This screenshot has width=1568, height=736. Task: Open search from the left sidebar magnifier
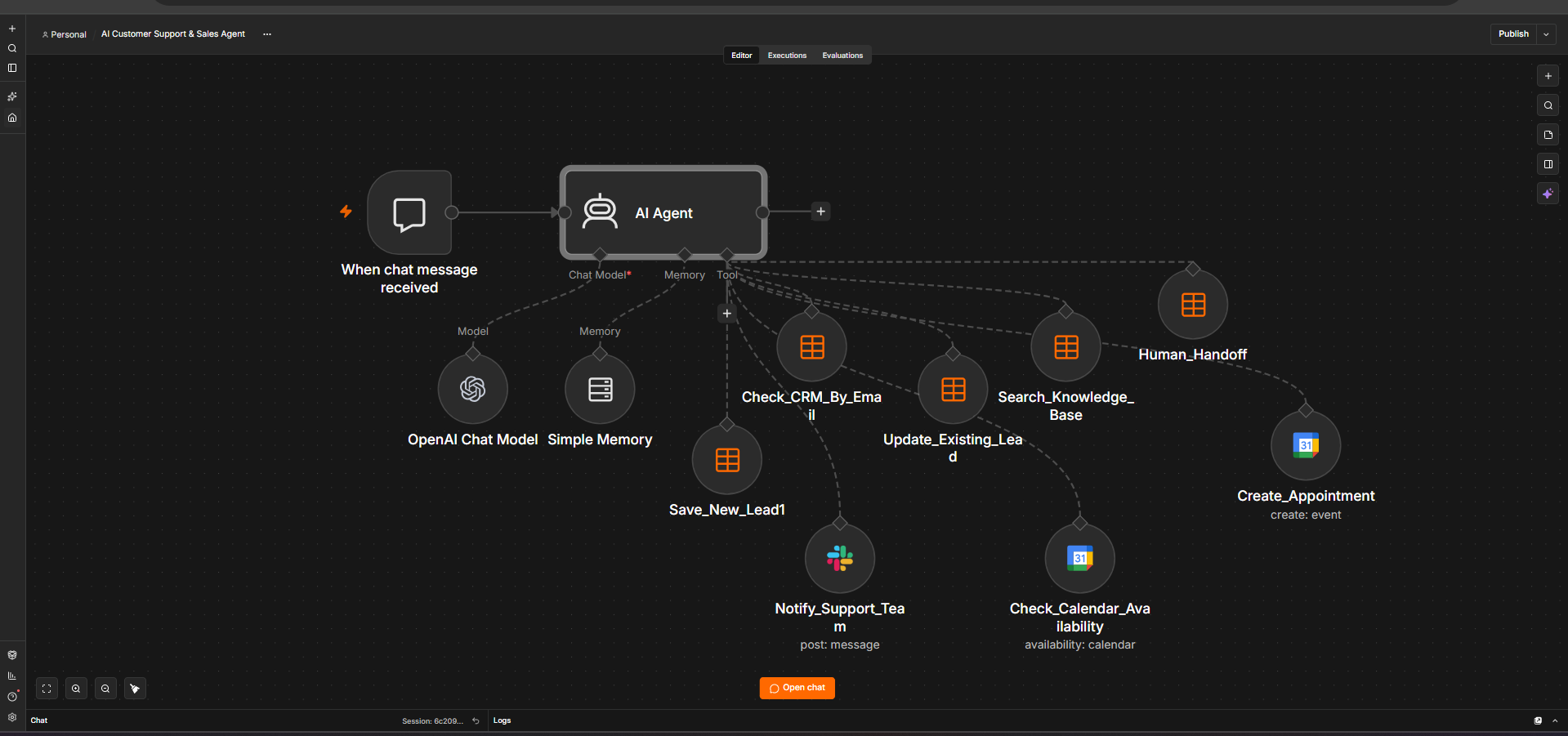point(12,48)
